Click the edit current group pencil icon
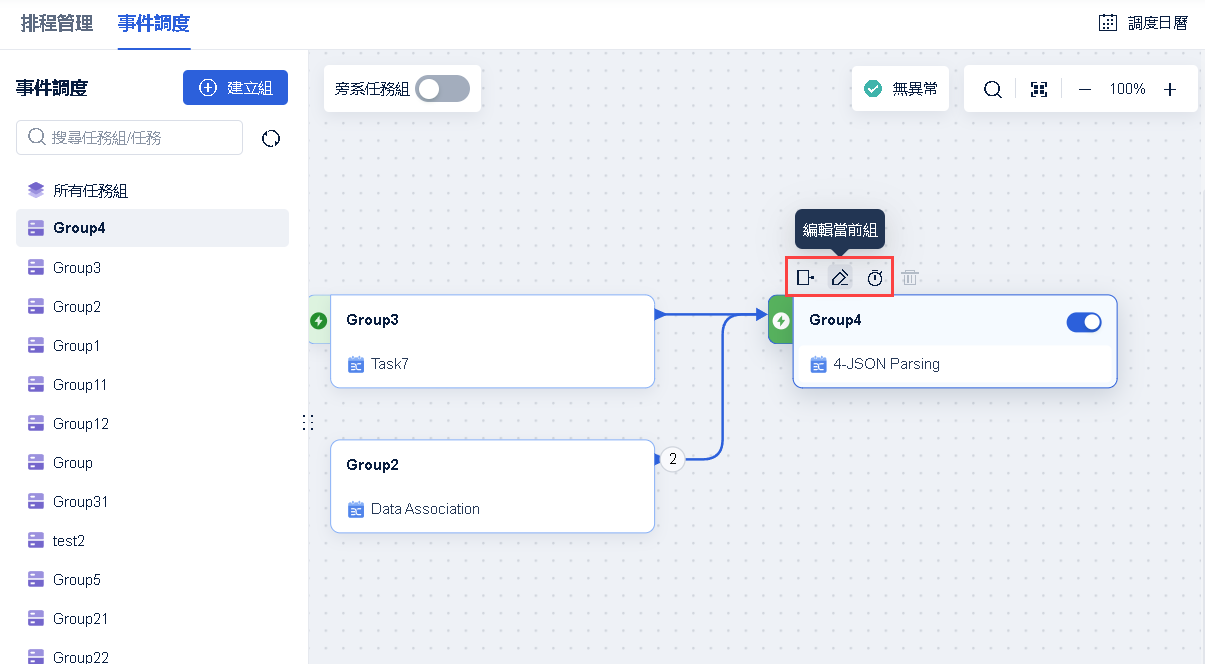The height and width of the screenshot is (664, 1205). coord(840,278)
